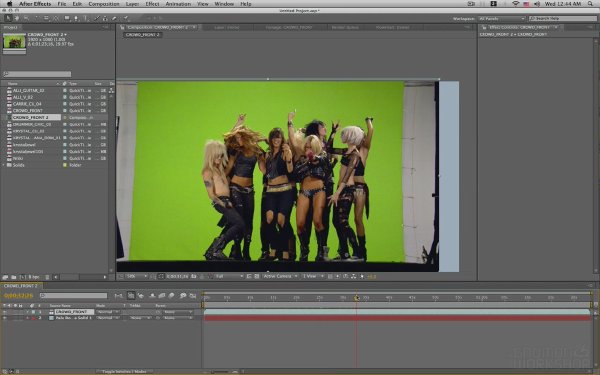This screenshot has width=600, height=375.
Task: Select the Type tool
Action: (85, 18)
